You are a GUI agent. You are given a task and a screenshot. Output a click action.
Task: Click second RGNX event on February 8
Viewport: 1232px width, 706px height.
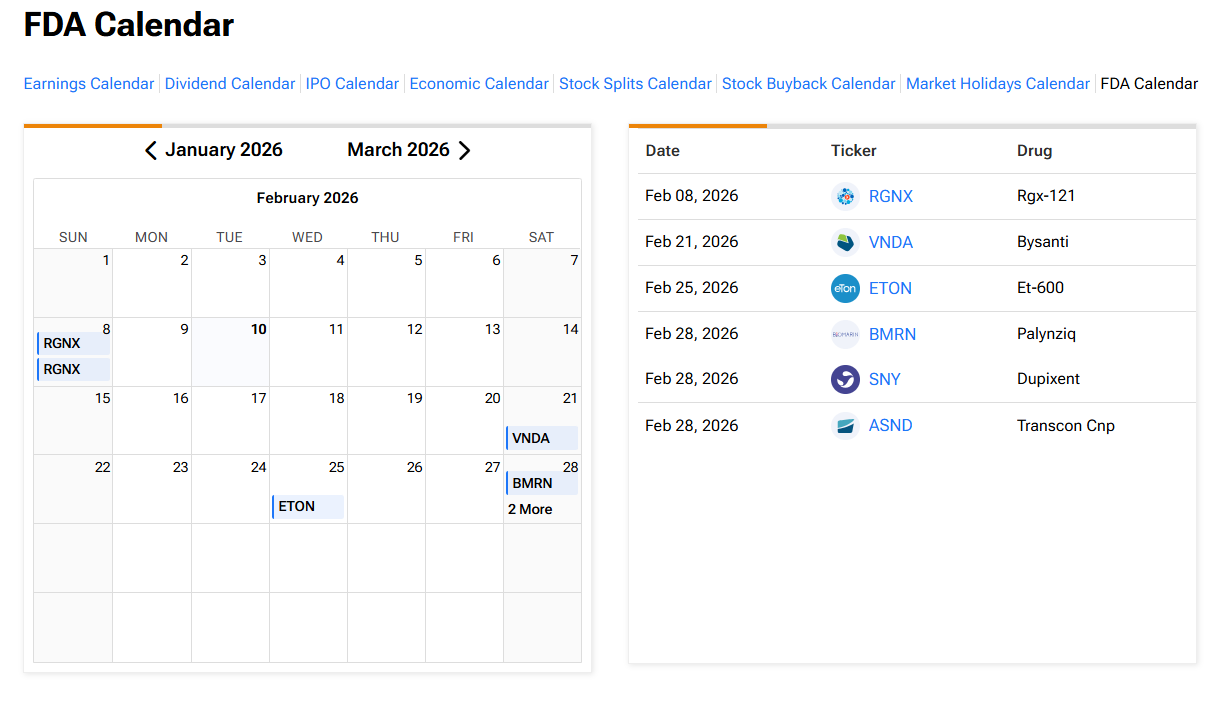point(73,369)
